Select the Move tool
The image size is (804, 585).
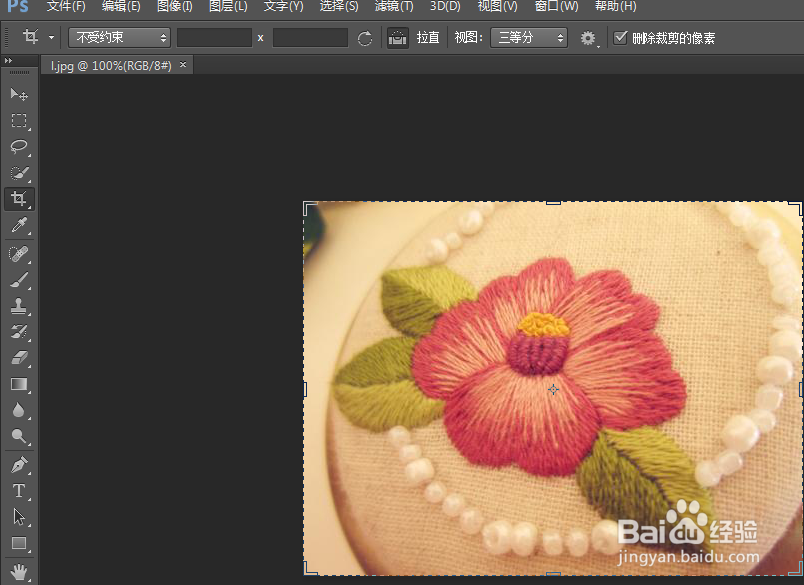pos(19,94)
